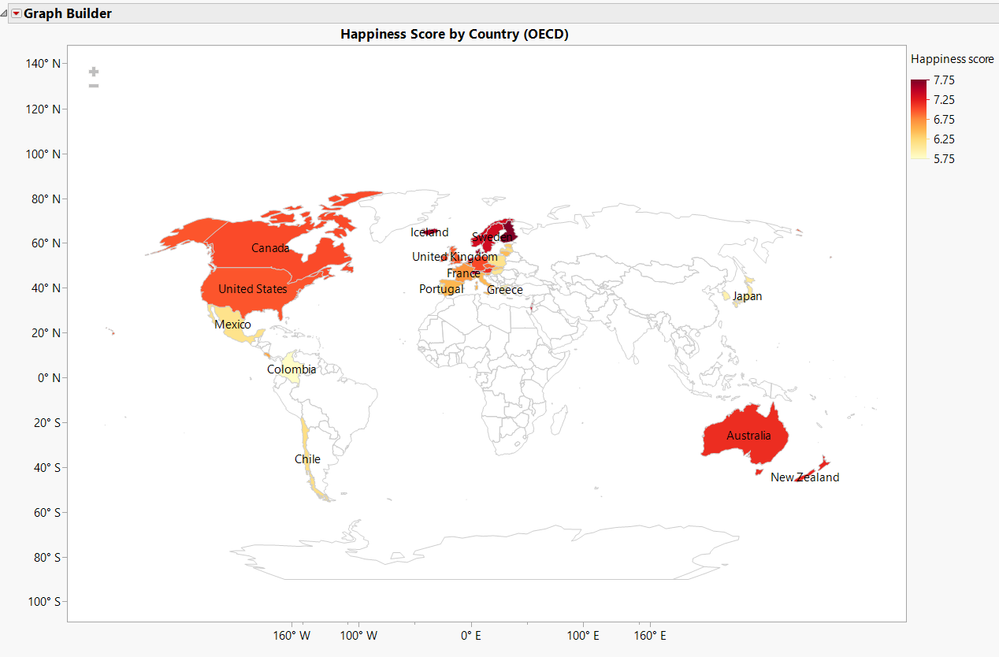Collapse the Graph Builder outline disclosure triangle
The width and height of the screenshot is (999, 657).
(4, 13)
